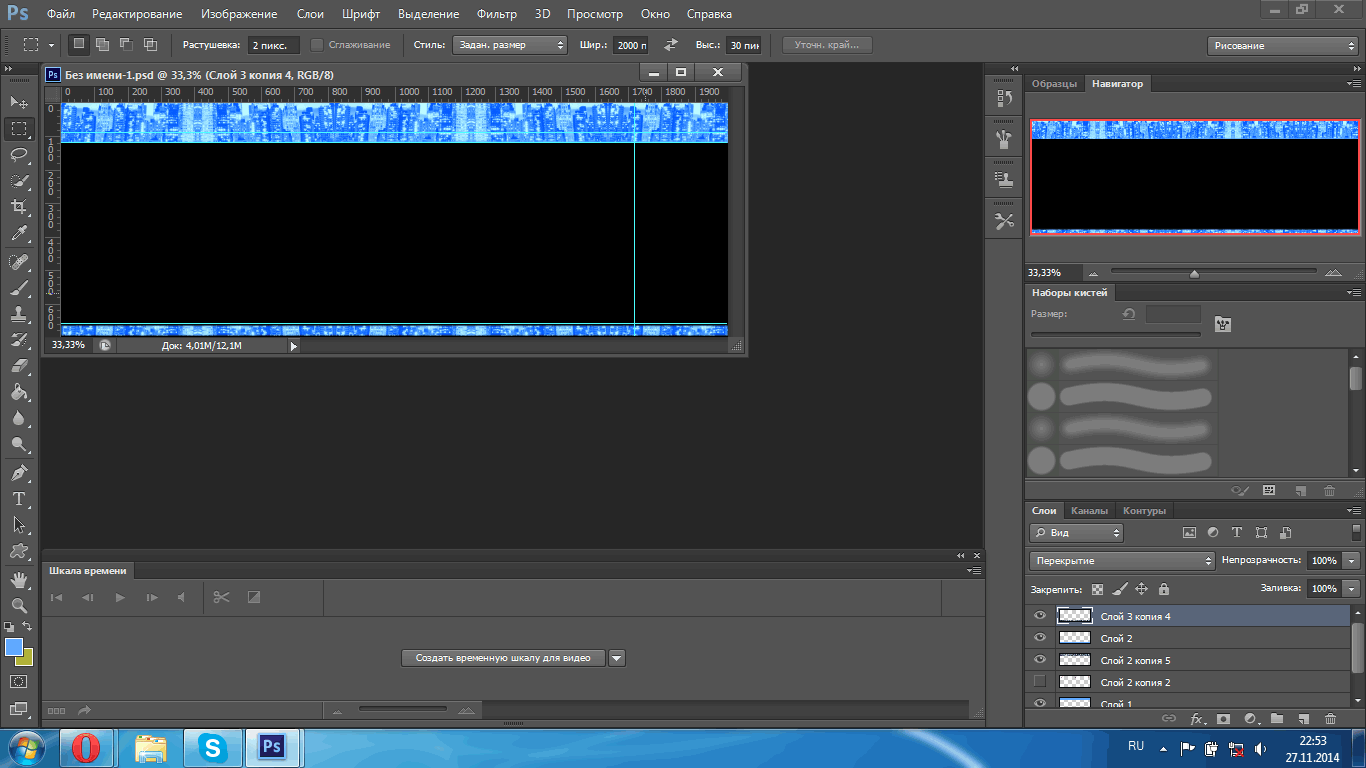Select the Horizontal Type tool
Viewport: 1366px width, 768px height.
click(x=19, y=499)
